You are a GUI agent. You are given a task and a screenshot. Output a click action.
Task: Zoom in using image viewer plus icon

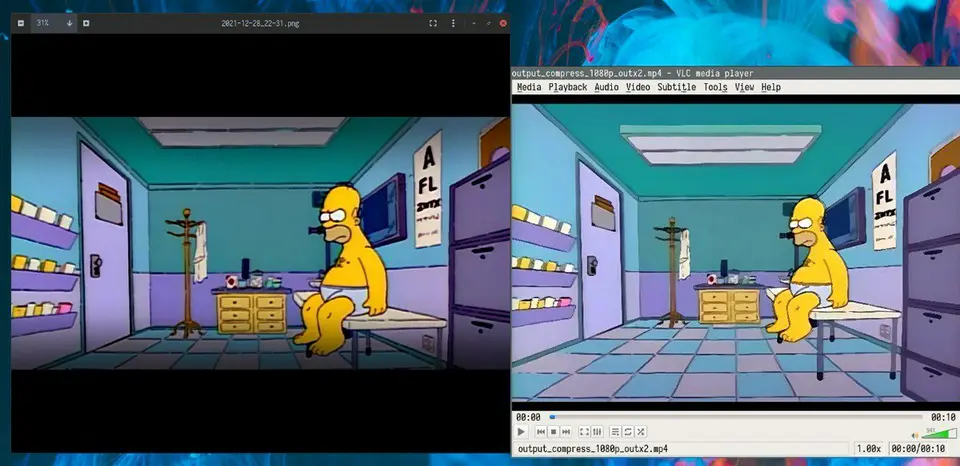click(x=86, y=23)
